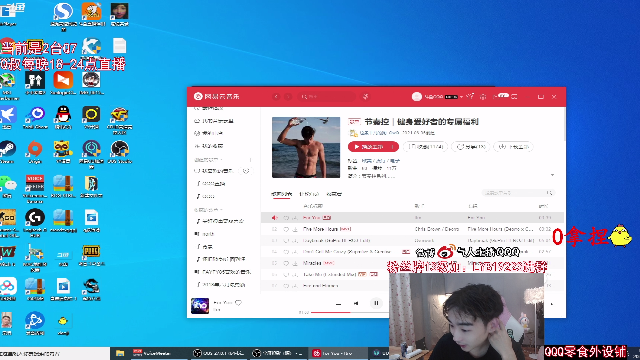Like the For You track row
The height and width of the screenshot is (360, 640).
tap(286, 218)
